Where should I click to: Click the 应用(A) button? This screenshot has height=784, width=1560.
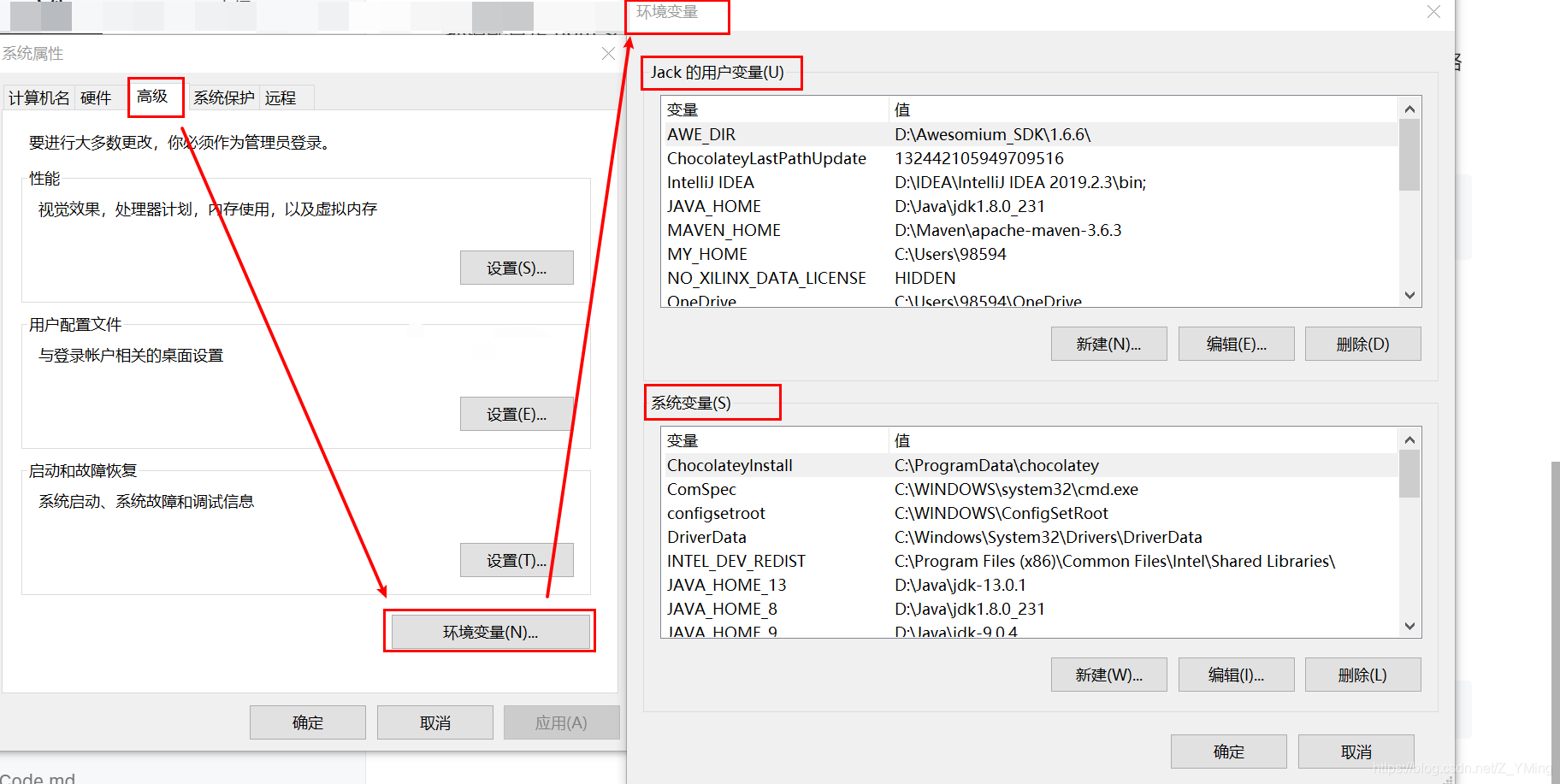point(561,722)
